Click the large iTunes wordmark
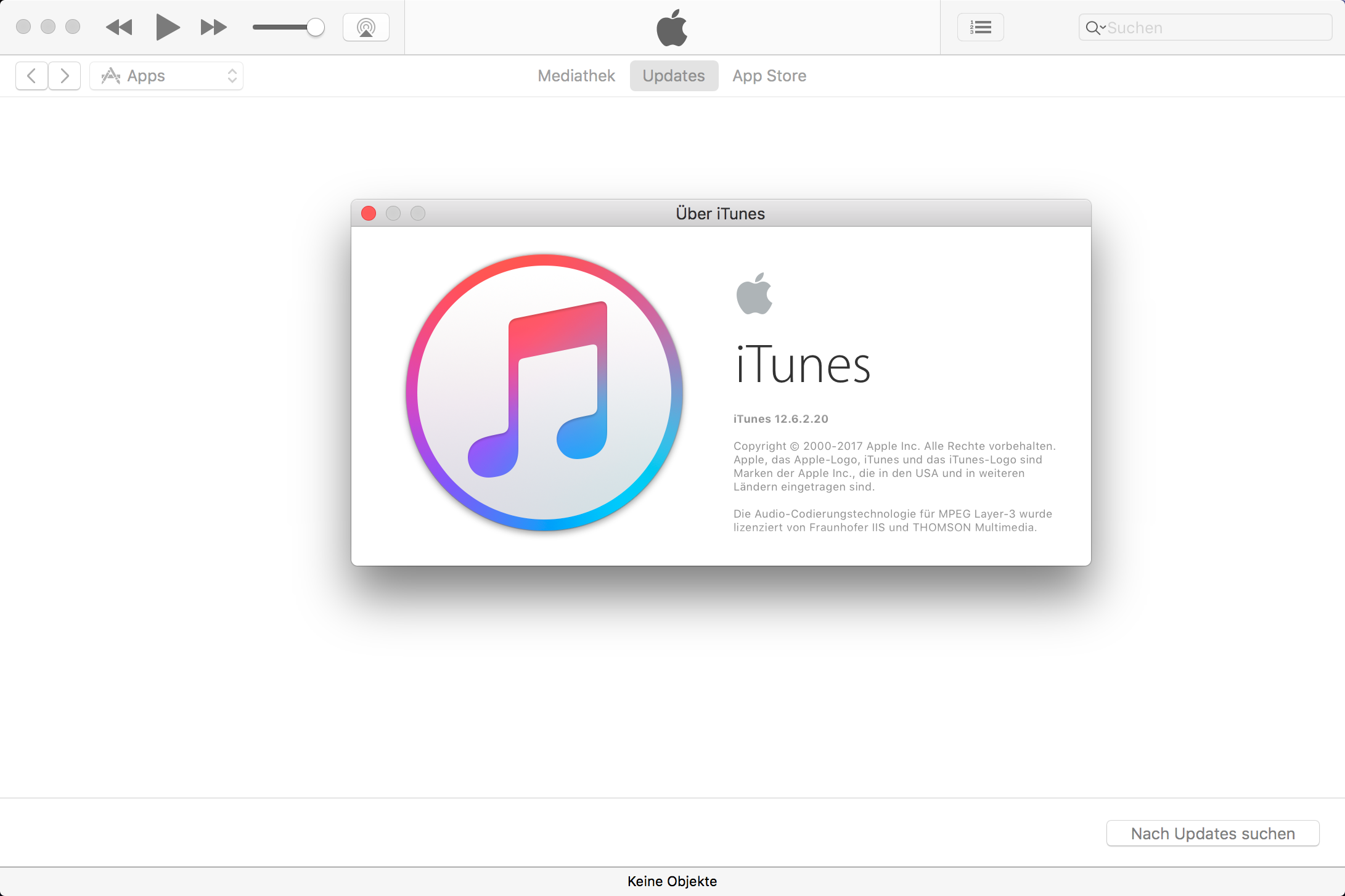Image resolution: width=1345 pixels, height=896 pixels. (x=803, y=364)
